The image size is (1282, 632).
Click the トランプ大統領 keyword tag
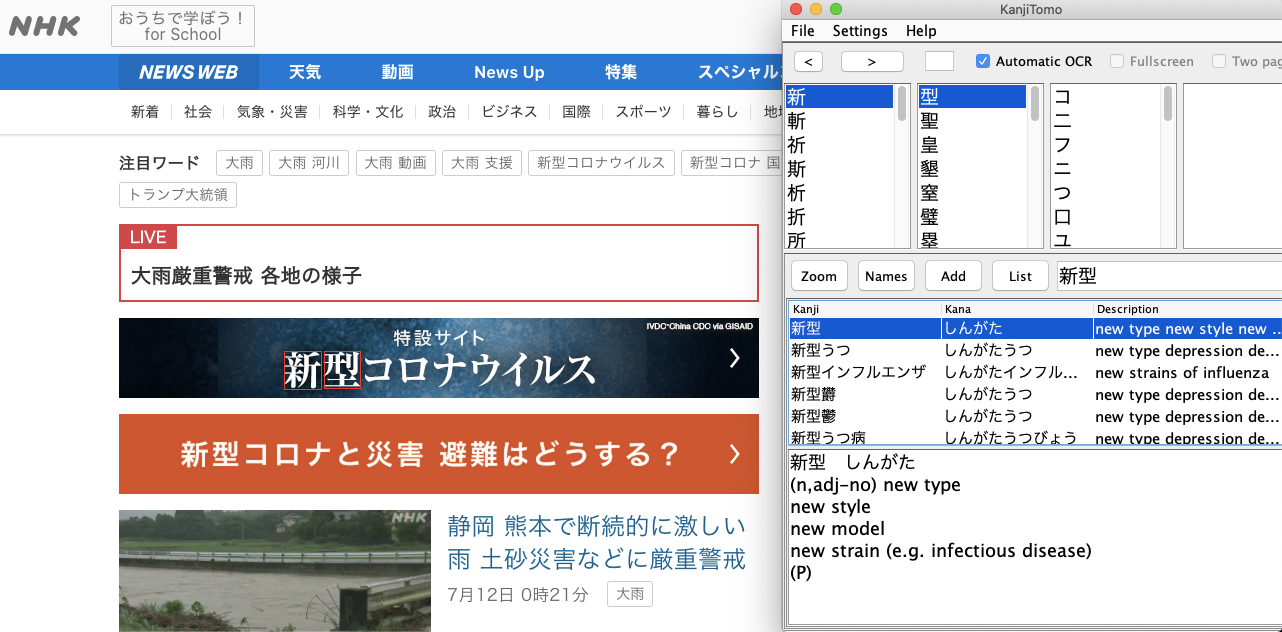click(x=178, y=194)
